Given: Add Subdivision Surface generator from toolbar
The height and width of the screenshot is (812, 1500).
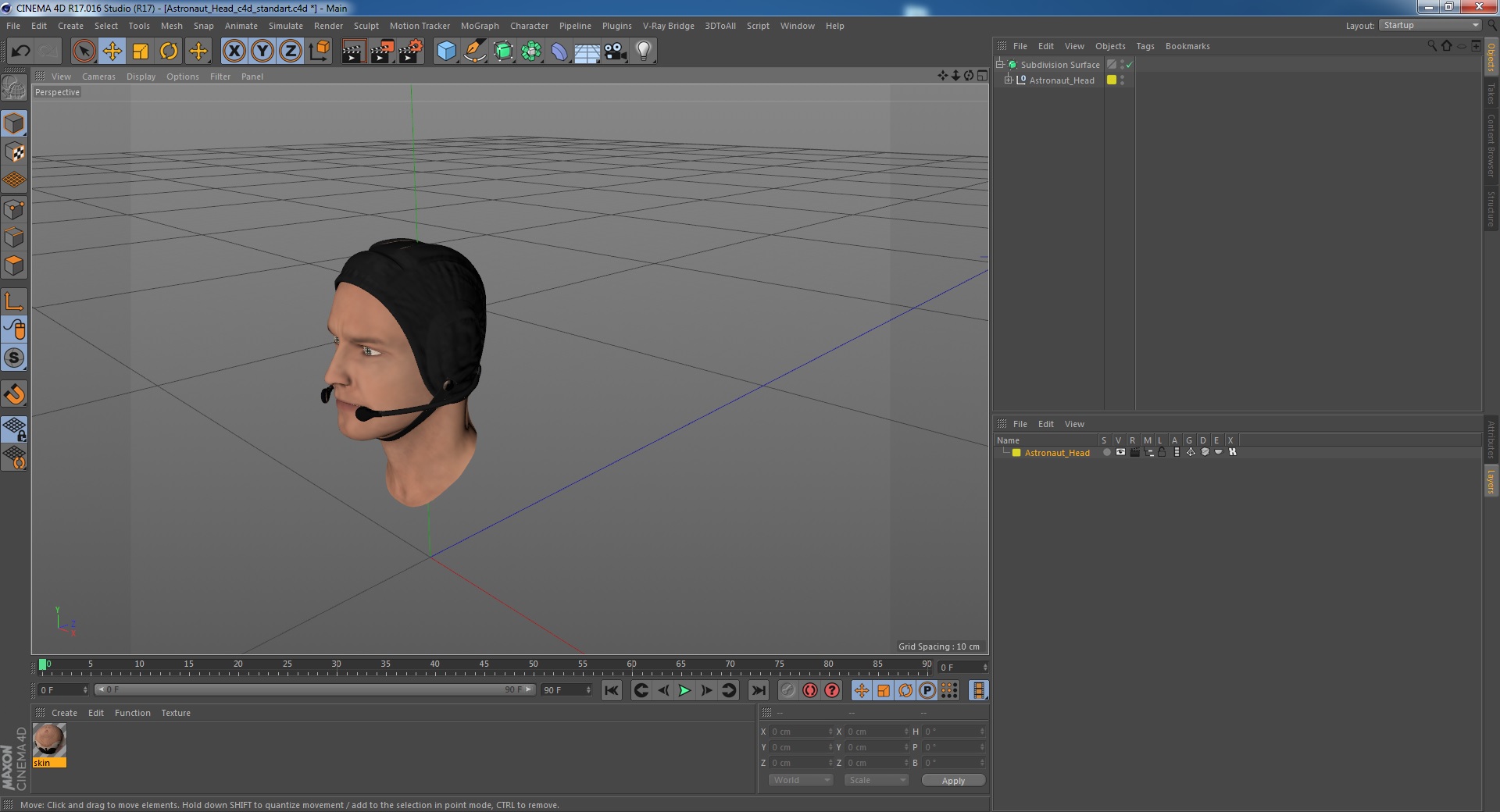Looking at the screenshot, I should click(503, 52).
